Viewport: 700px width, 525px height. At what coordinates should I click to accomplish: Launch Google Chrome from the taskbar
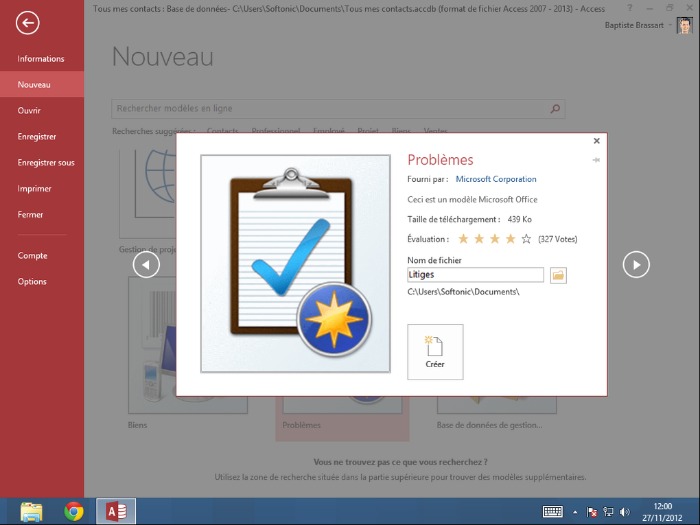[74, 512]
